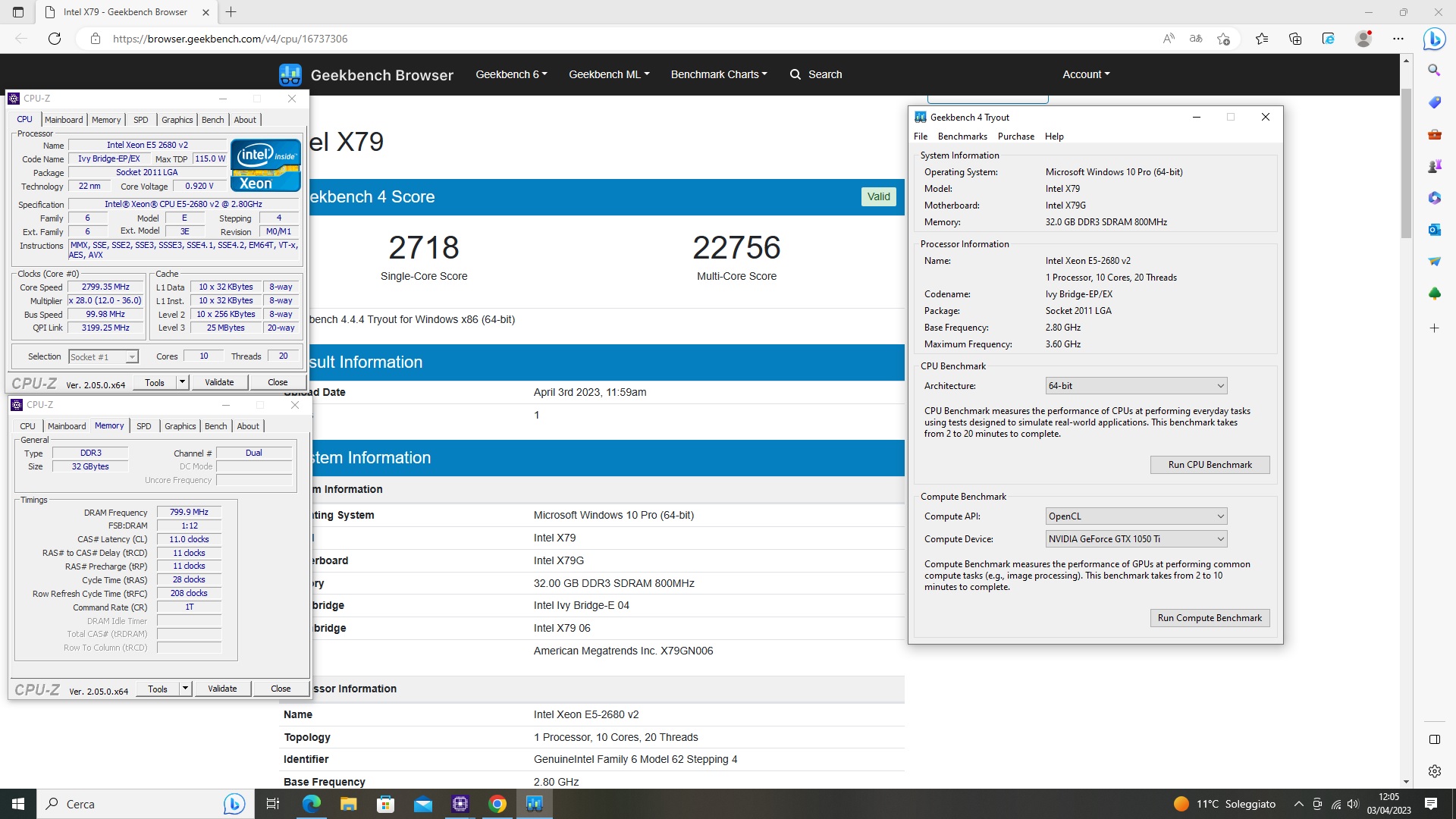Image resolution: width=1456 pixels, height=819 pixels.
Task: Switch to Mainboard tab in upper CPU-Z
Action: click(64, 120)
